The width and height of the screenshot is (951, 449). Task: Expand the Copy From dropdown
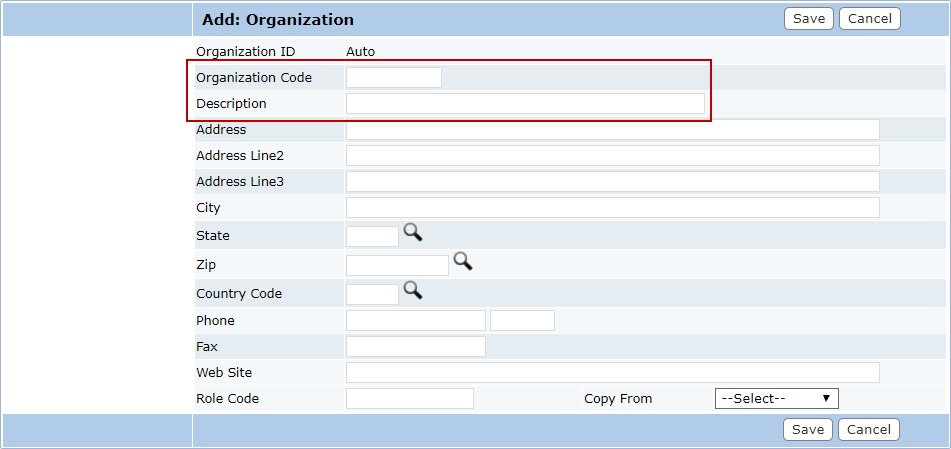tap(777, 399)
